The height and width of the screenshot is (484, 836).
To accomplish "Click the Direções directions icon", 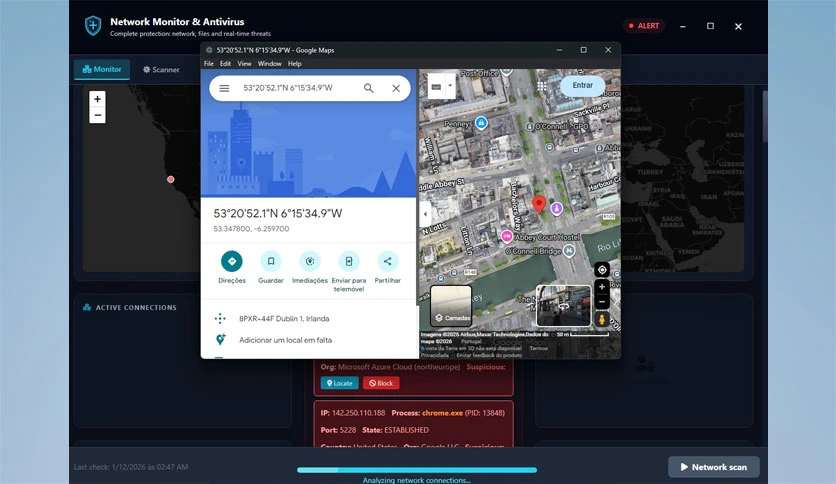I will [232, 261].
